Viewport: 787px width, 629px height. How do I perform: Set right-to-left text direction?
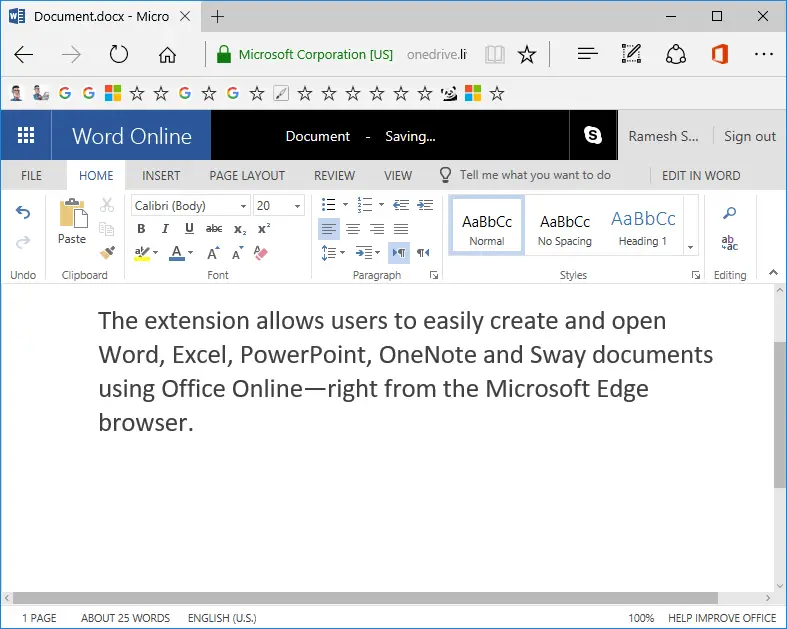click(x=423, y=253)
